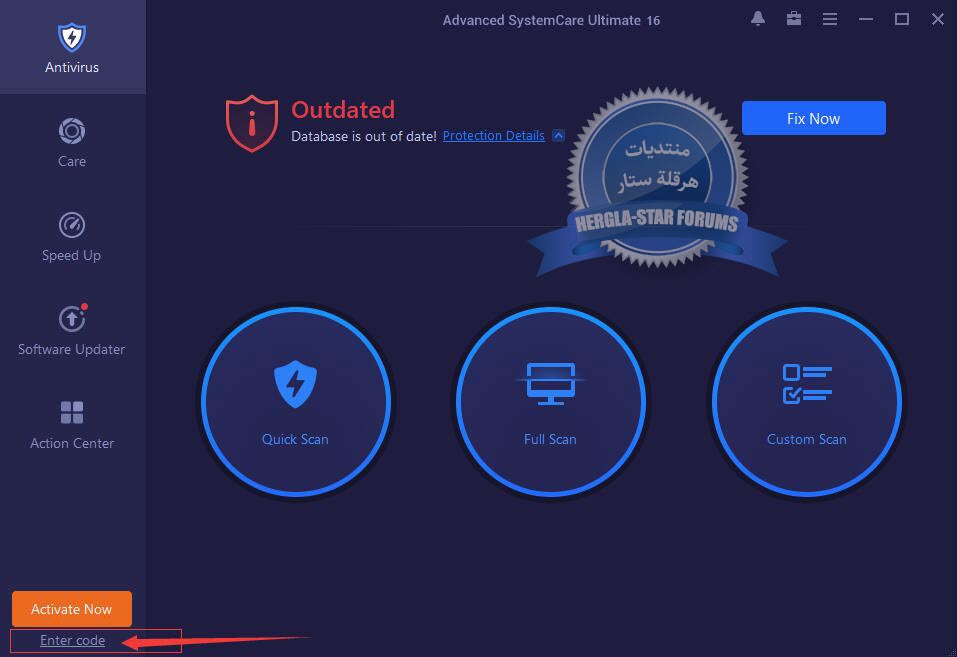Click the Activate Now button

pos(71,609)
